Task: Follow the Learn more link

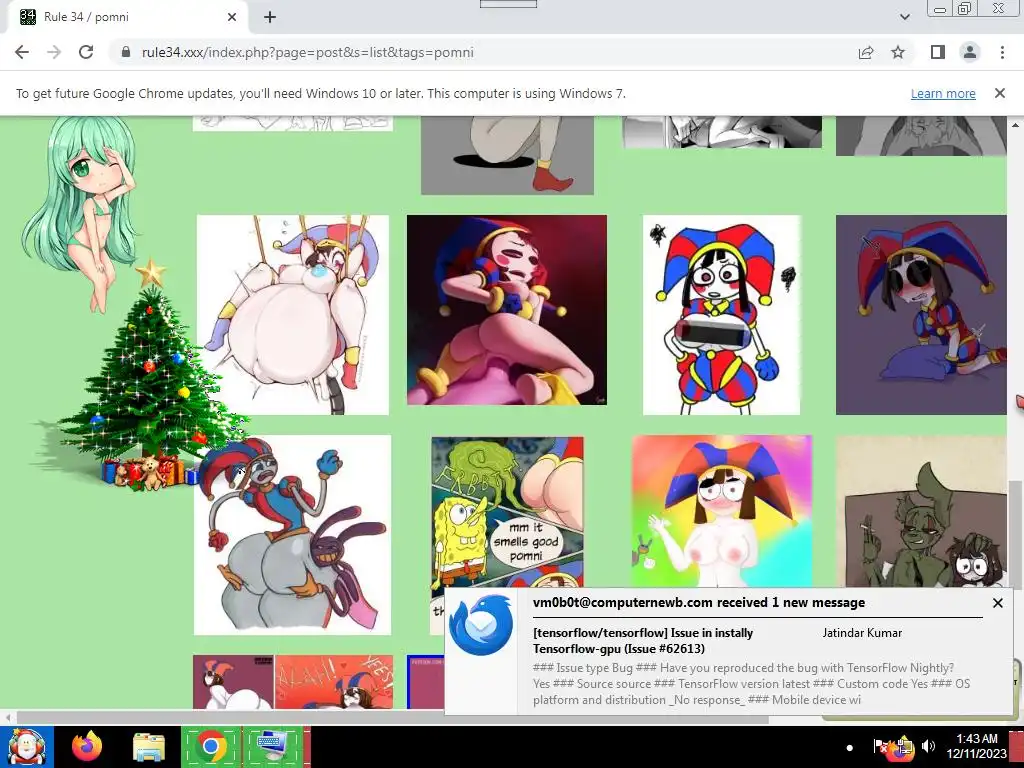Action: tap(943, 93)
